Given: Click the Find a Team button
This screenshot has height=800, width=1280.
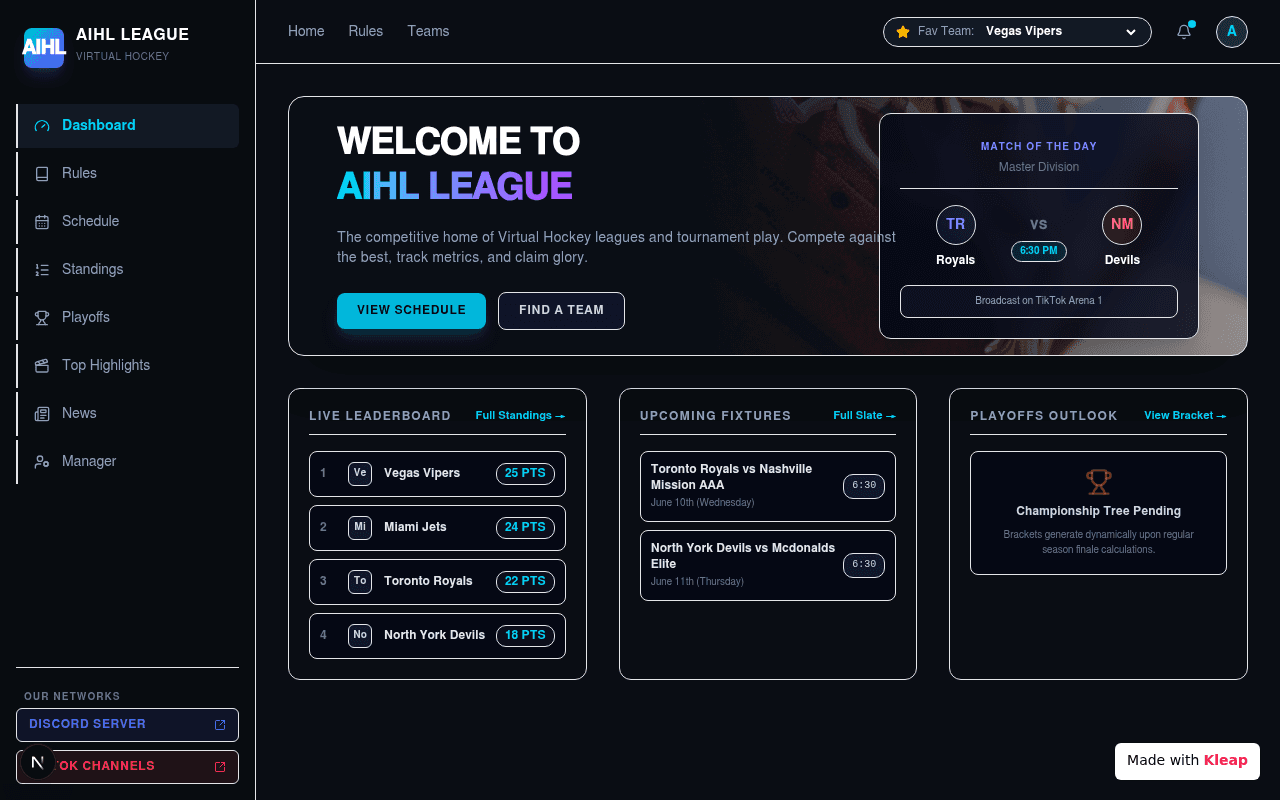Looking at the screenshot, I should click(561, 311).
